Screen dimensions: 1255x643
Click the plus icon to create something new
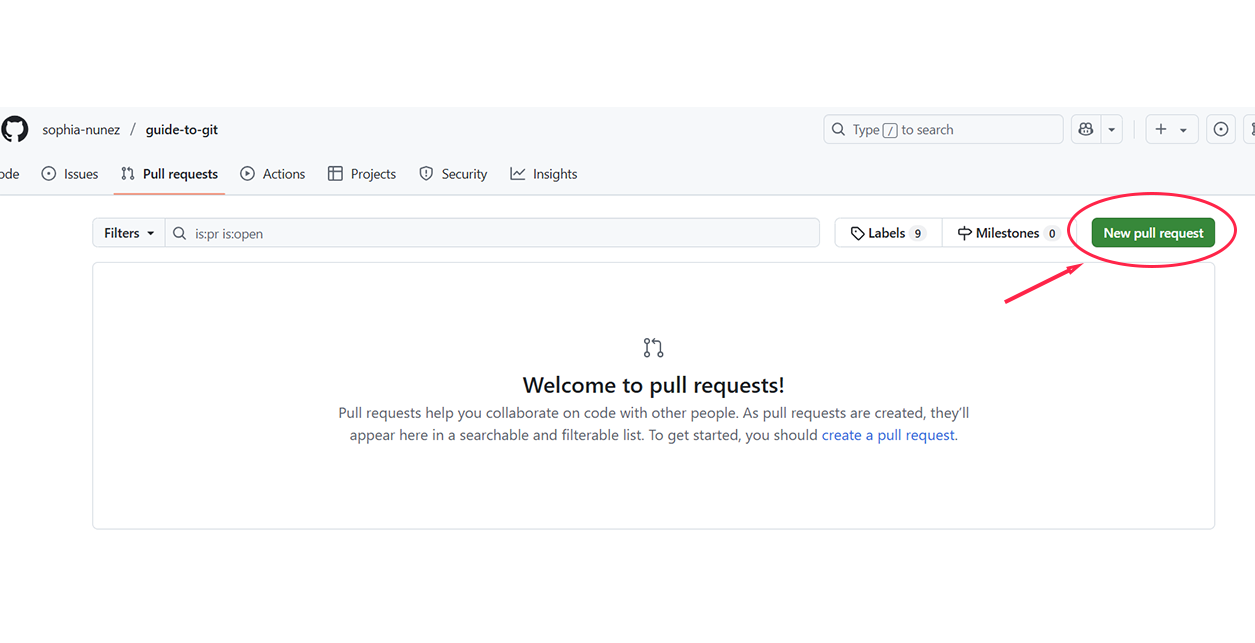click(x=1160, y=129)
